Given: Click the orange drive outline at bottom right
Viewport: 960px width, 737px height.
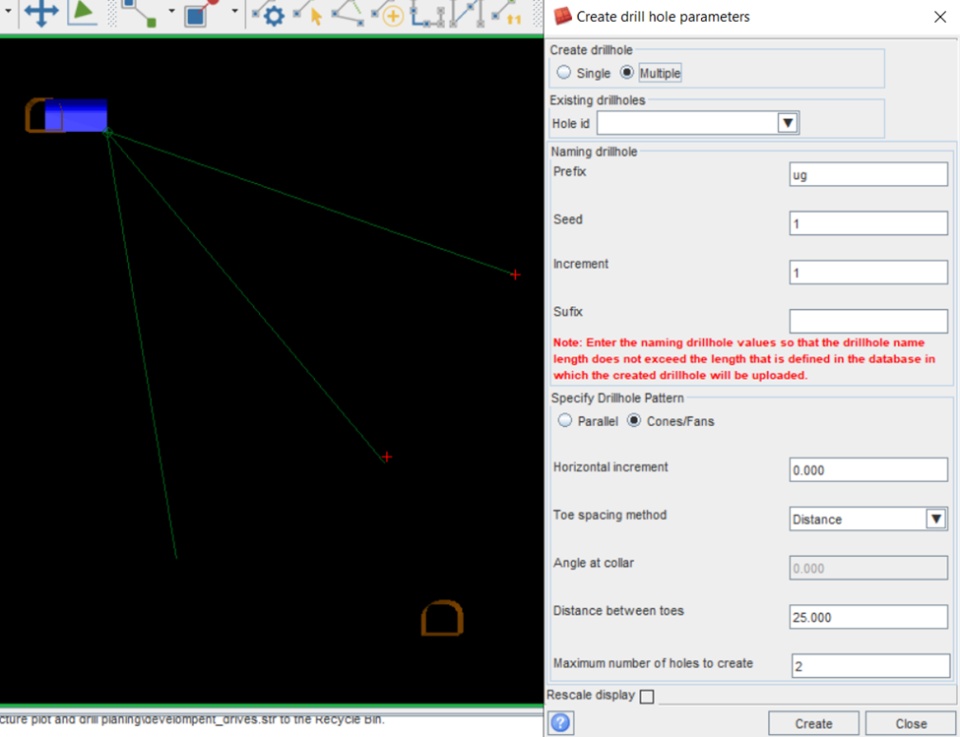Looking at the screenshot, I should [442, 618].
